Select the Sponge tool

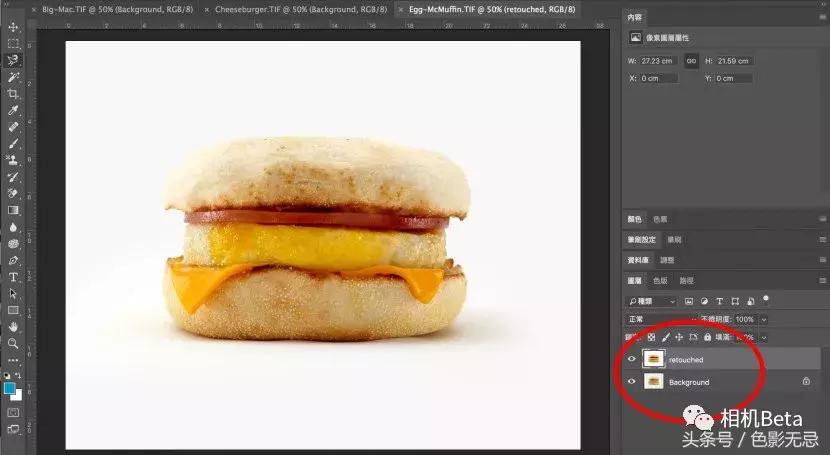click(x=13, y=243)
